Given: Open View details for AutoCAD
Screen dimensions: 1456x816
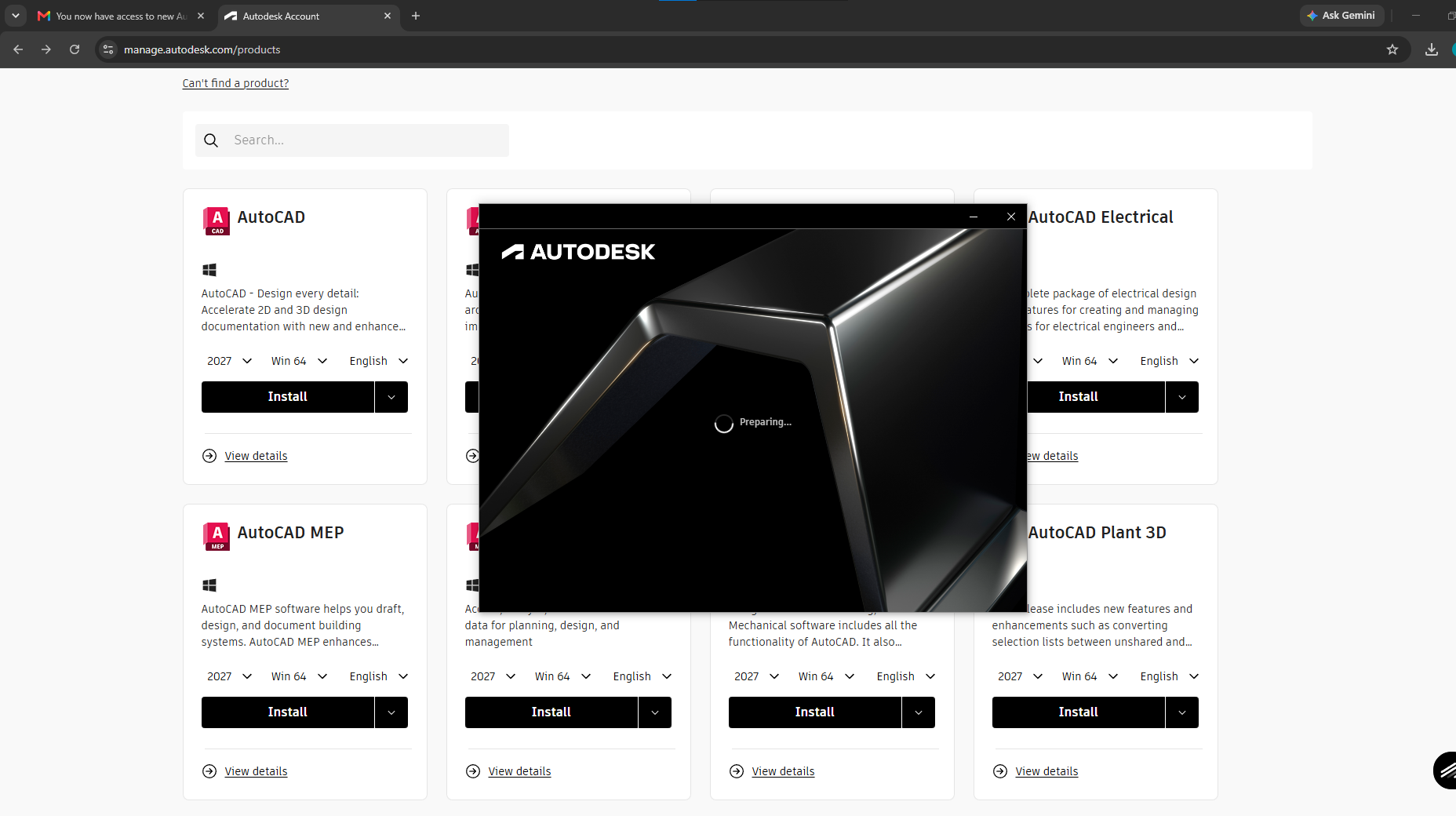Looking at the screenshot, I should point(256,456).
